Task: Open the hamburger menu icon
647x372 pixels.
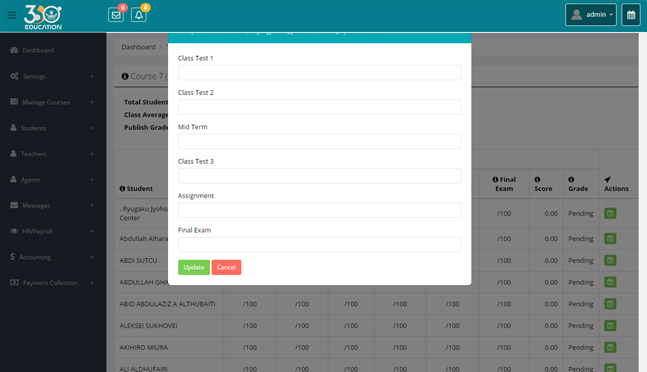Action: coord(12,15)
